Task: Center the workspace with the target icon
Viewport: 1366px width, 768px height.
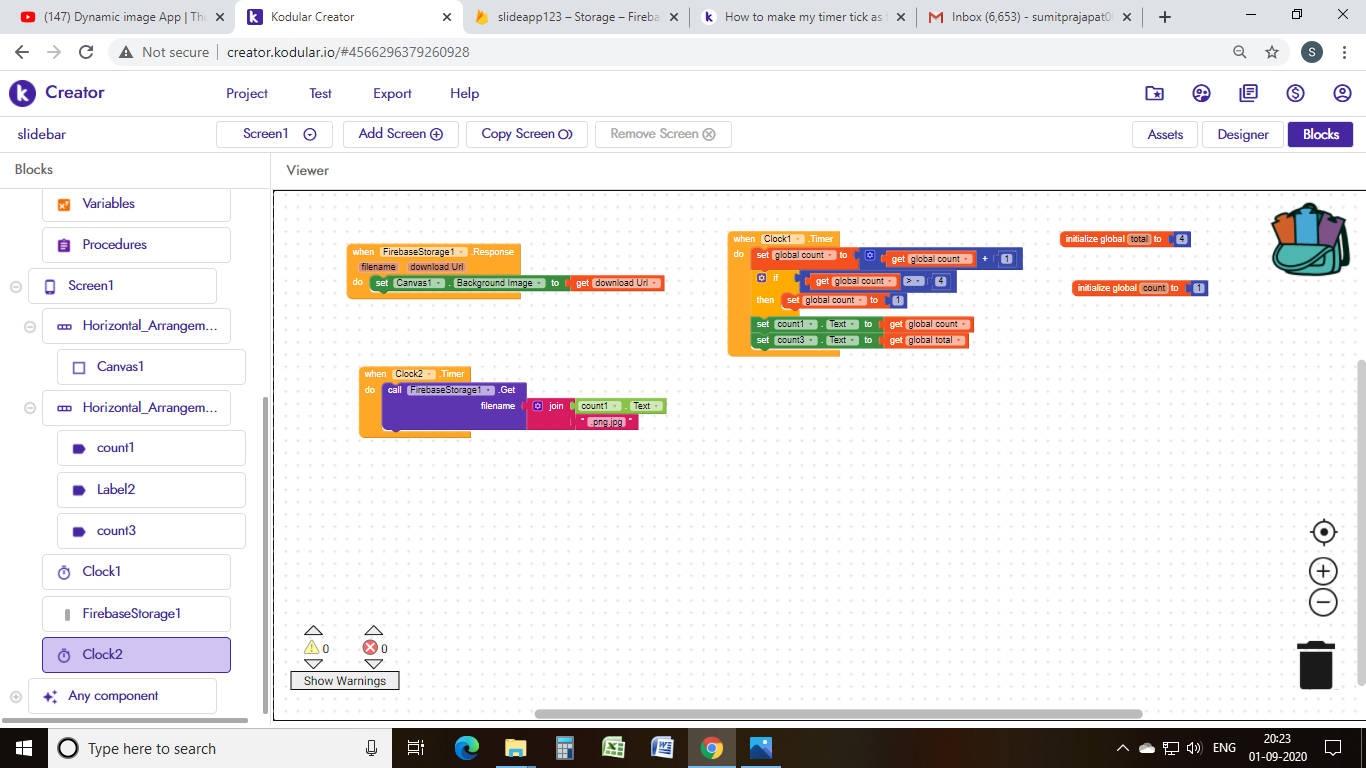Action: tap(1323, 532)
